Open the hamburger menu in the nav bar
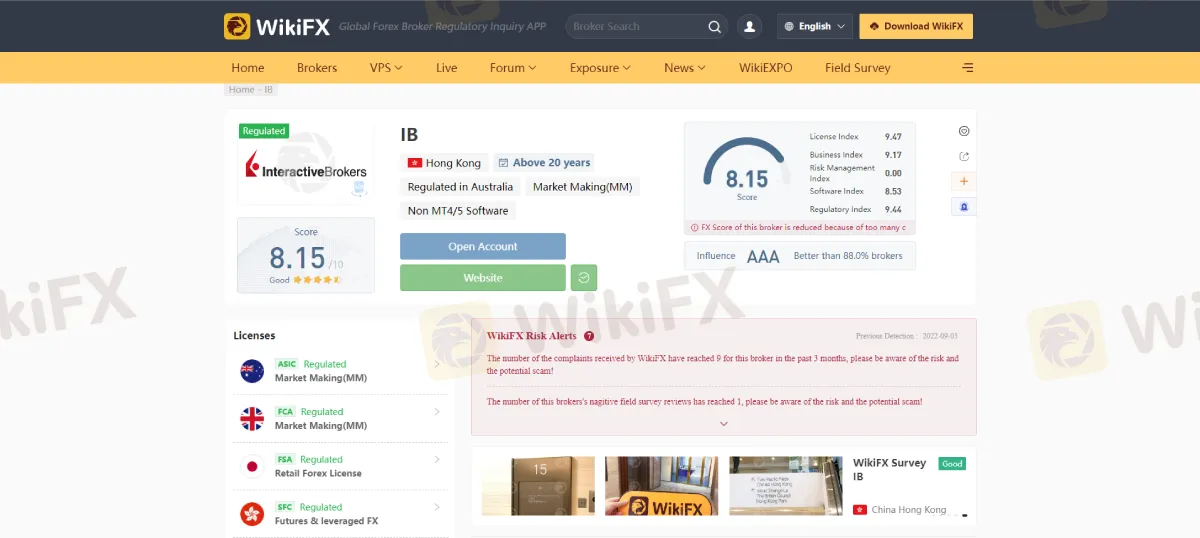This screenshot has height=538, width=1200. (967, 68)
